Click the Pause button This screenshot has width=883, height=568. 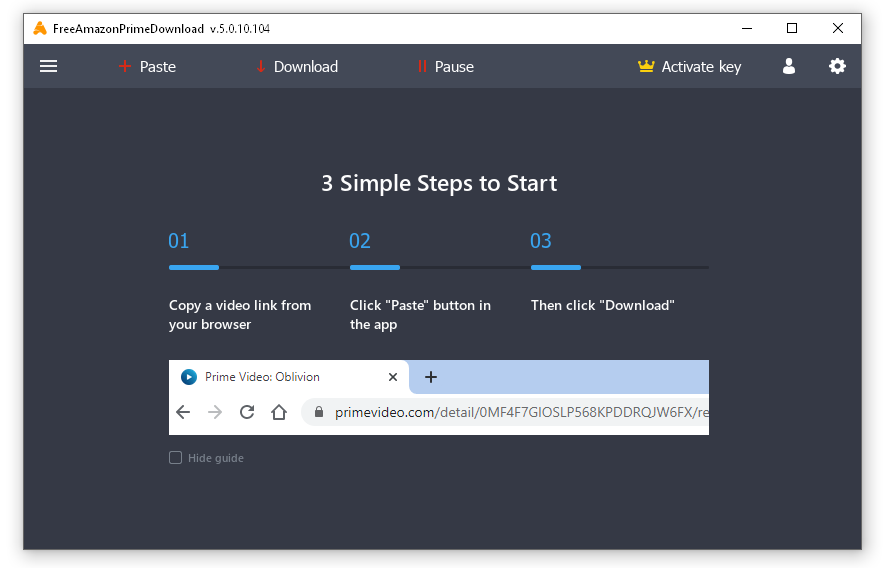pos(445,66)
